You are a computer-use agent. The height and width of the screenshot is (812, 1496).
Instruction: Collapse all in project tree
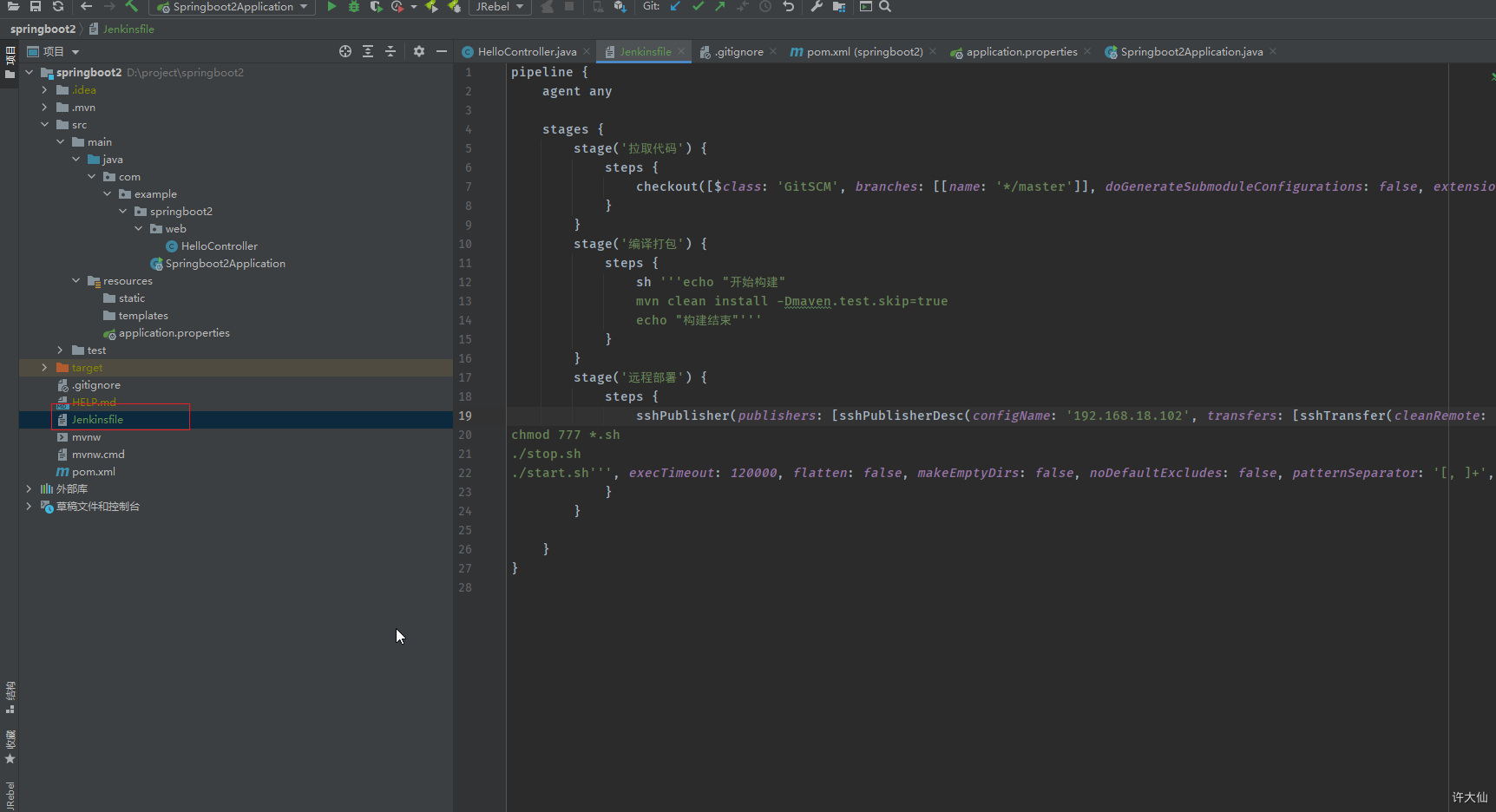(390, 52)
